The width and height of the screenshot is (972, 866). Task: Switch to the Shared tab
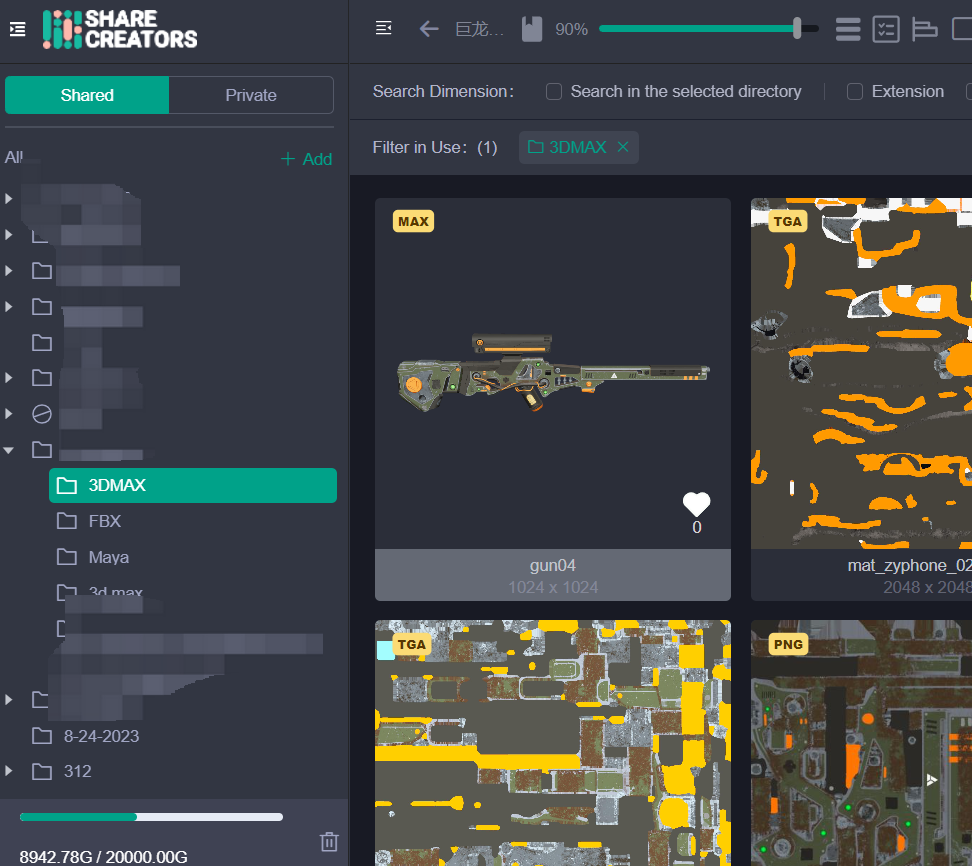click(x=87, y=95)
